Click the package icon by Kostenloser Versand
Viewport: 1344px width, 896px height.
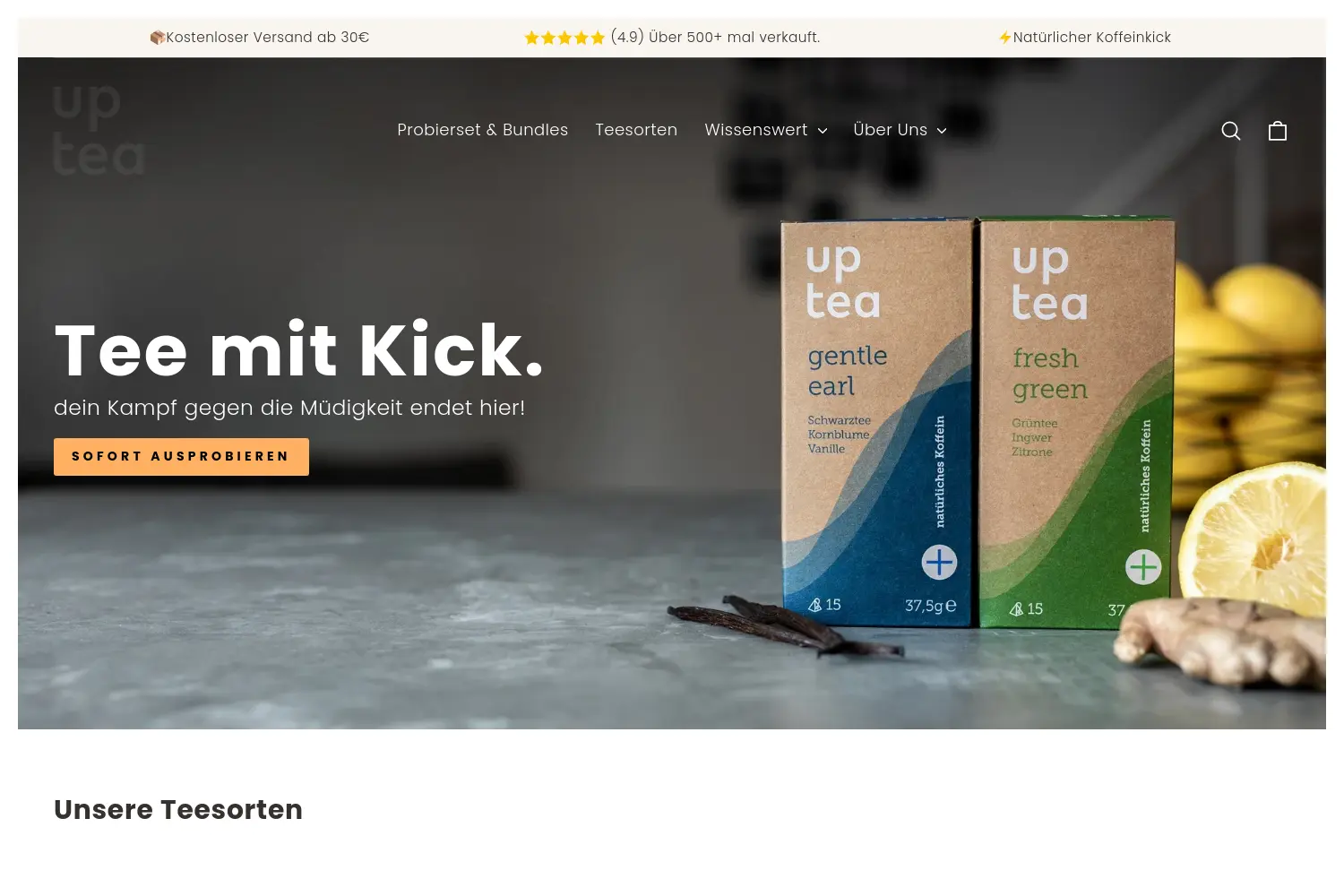158,38
